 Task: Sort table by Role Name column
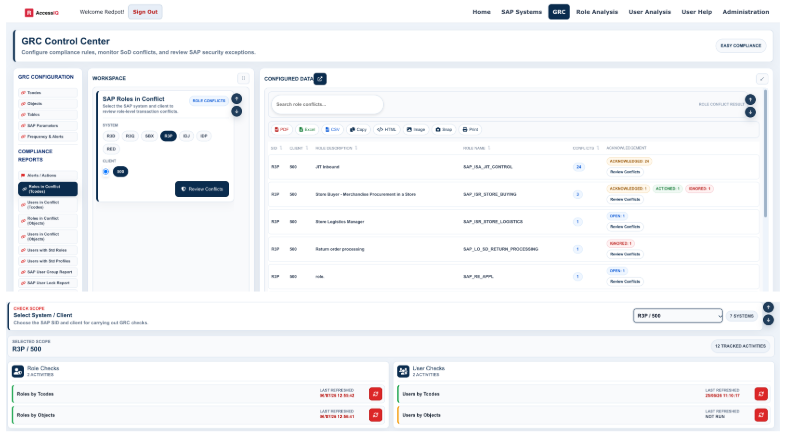(x=477, y=148)
